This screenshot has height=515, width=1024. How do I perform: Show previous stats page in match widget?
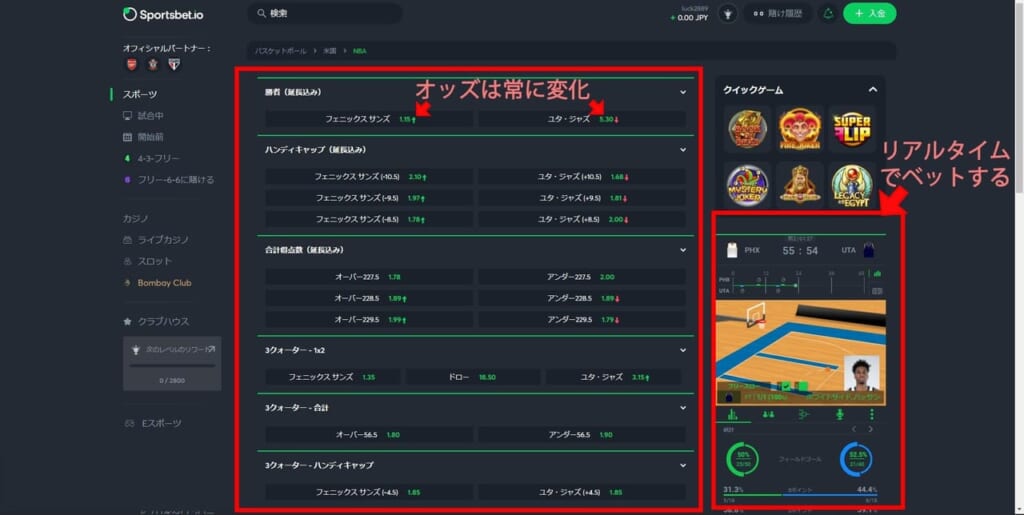(x=854, y=429)
